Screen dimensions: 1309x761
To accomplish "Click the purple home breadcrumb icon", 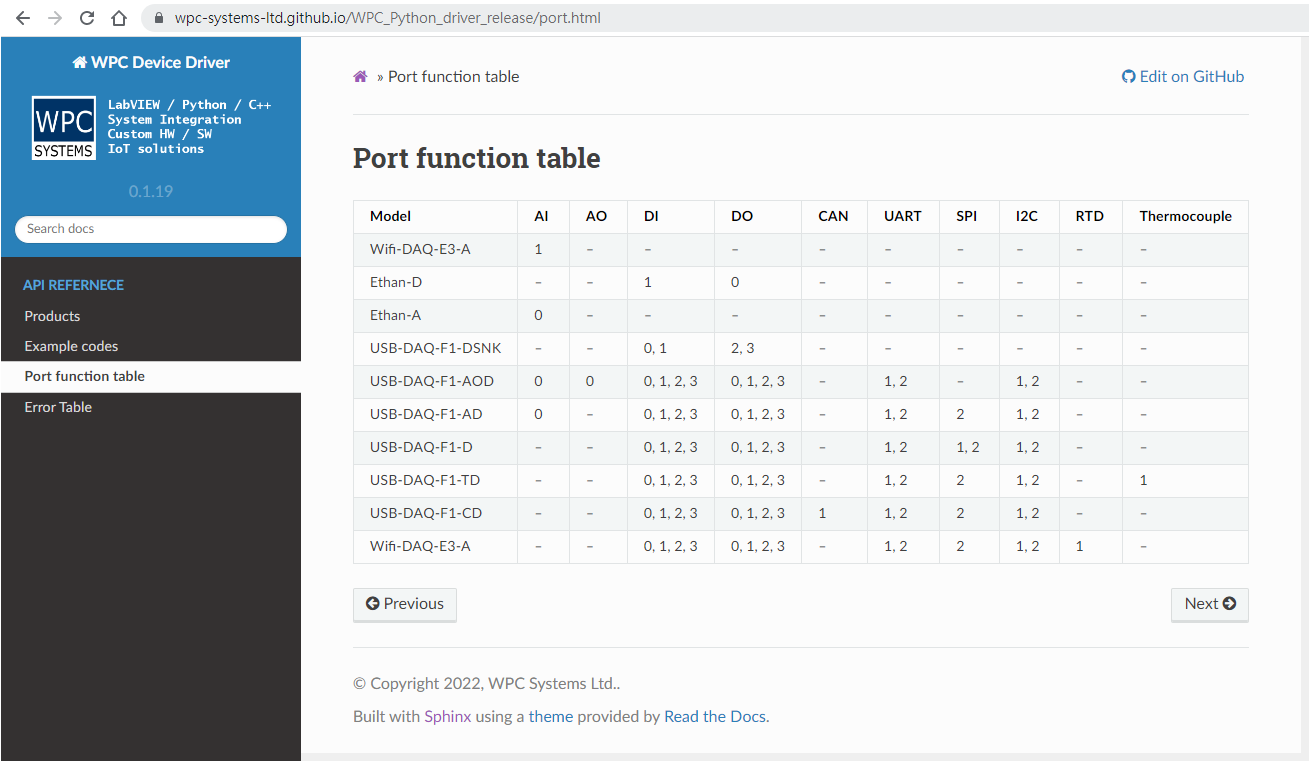I will (x=361, y=77).
